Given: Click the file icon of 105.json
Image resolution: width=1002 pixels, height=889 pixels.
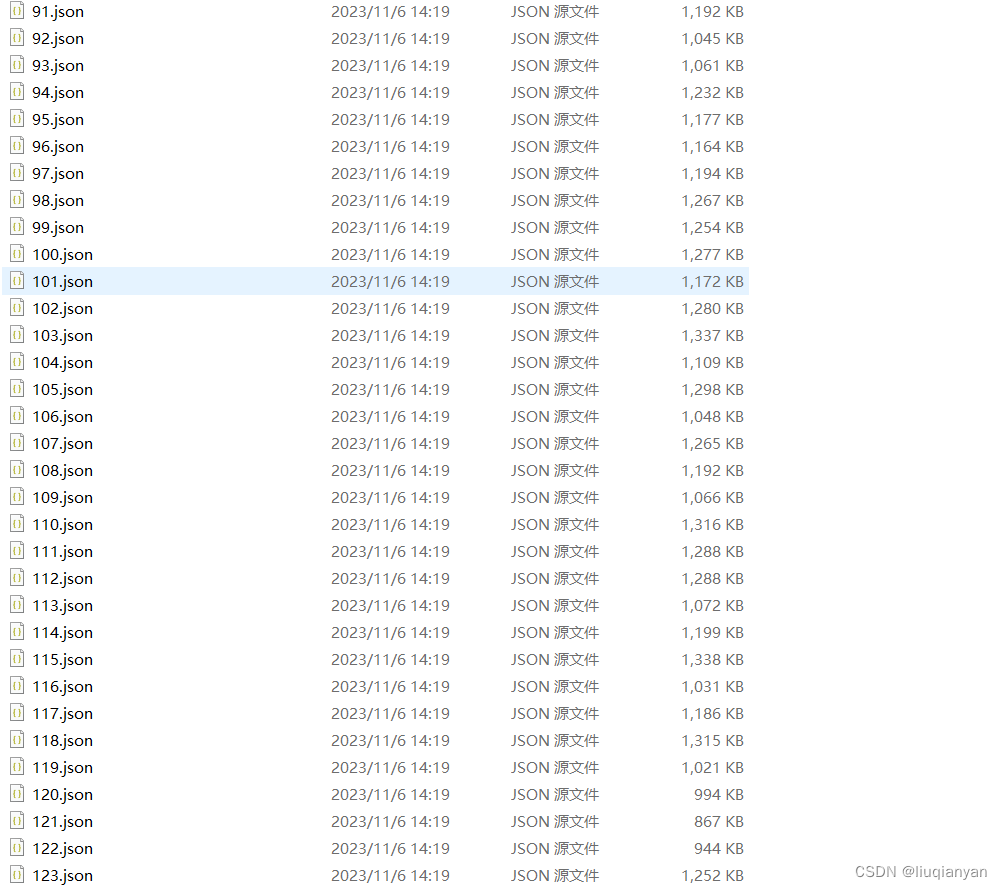Looking at the screenshot, I should tap(17, 389).
